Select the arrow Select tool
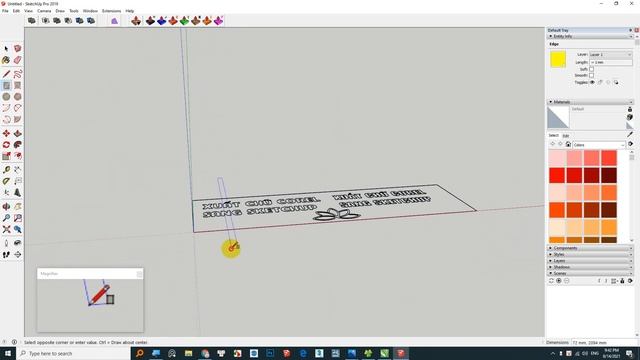Screen dimensions: 640x360 pos(6,49)
